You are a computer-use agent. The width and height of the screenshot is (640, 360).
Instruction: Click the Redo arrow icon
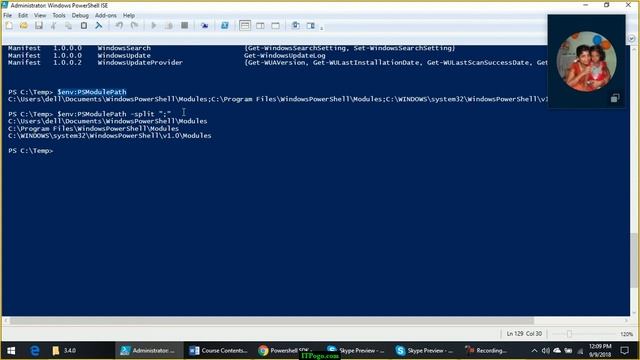(134, 26)
